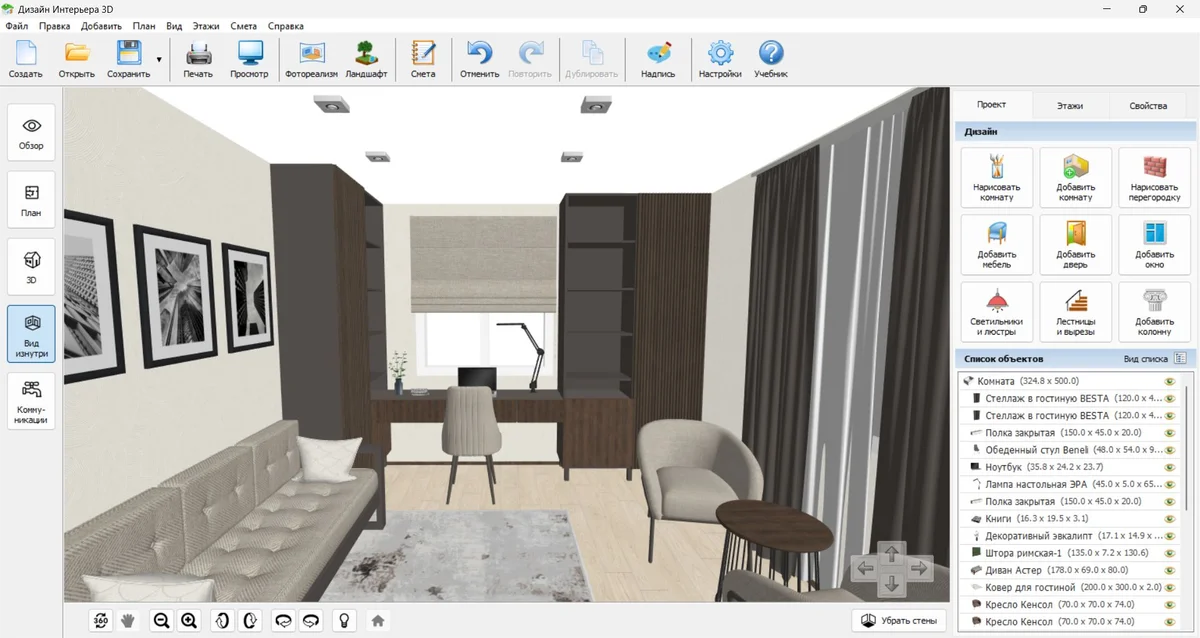Screen dimensions: 1200x638
Task: Click Нарисовать комнату button
Action: [x=996, y=178]
